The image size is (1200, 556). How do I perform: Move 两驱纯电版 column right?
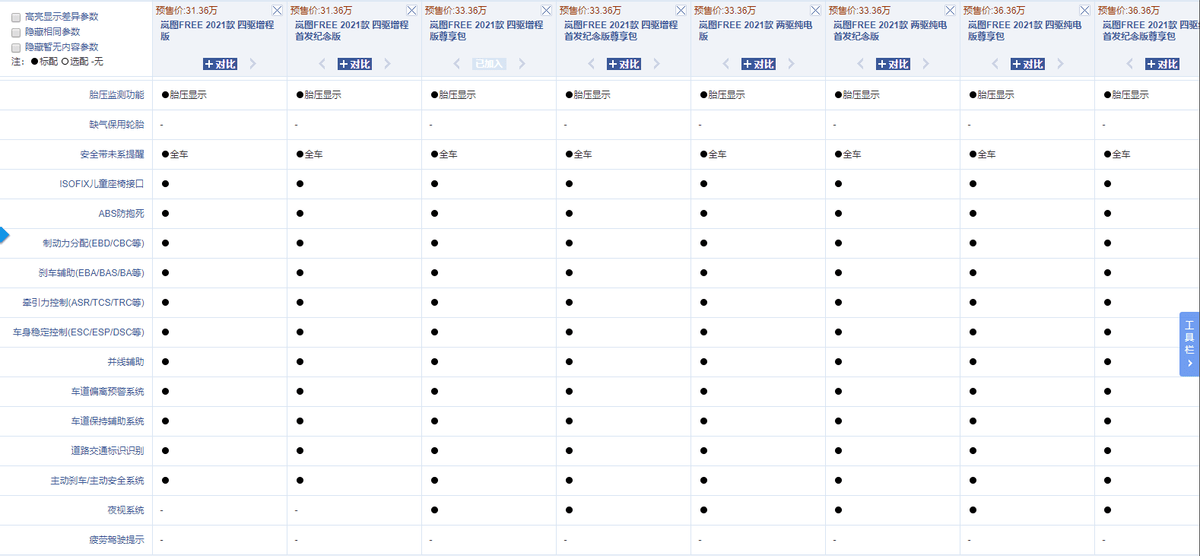tap(791, 64)
